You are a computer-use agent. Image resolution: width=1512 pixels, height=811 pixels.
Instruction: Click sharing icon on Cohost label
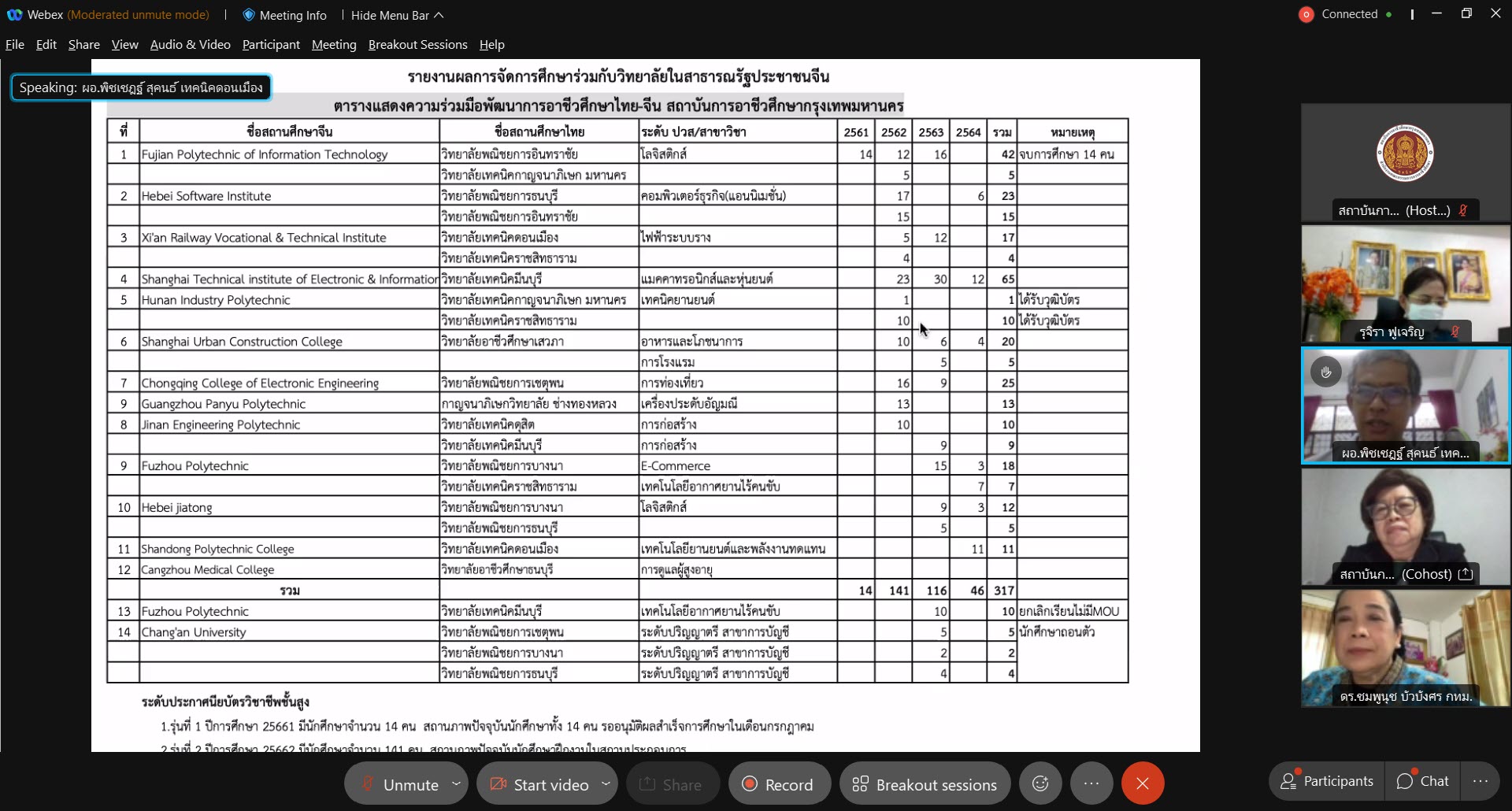1466,574
